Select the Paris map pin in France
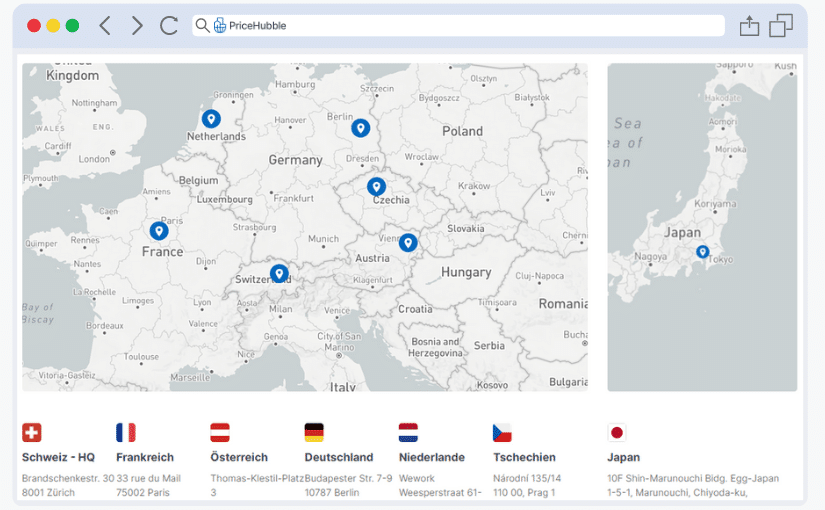Screen dimensions: 825x510 tap(159, 231)
